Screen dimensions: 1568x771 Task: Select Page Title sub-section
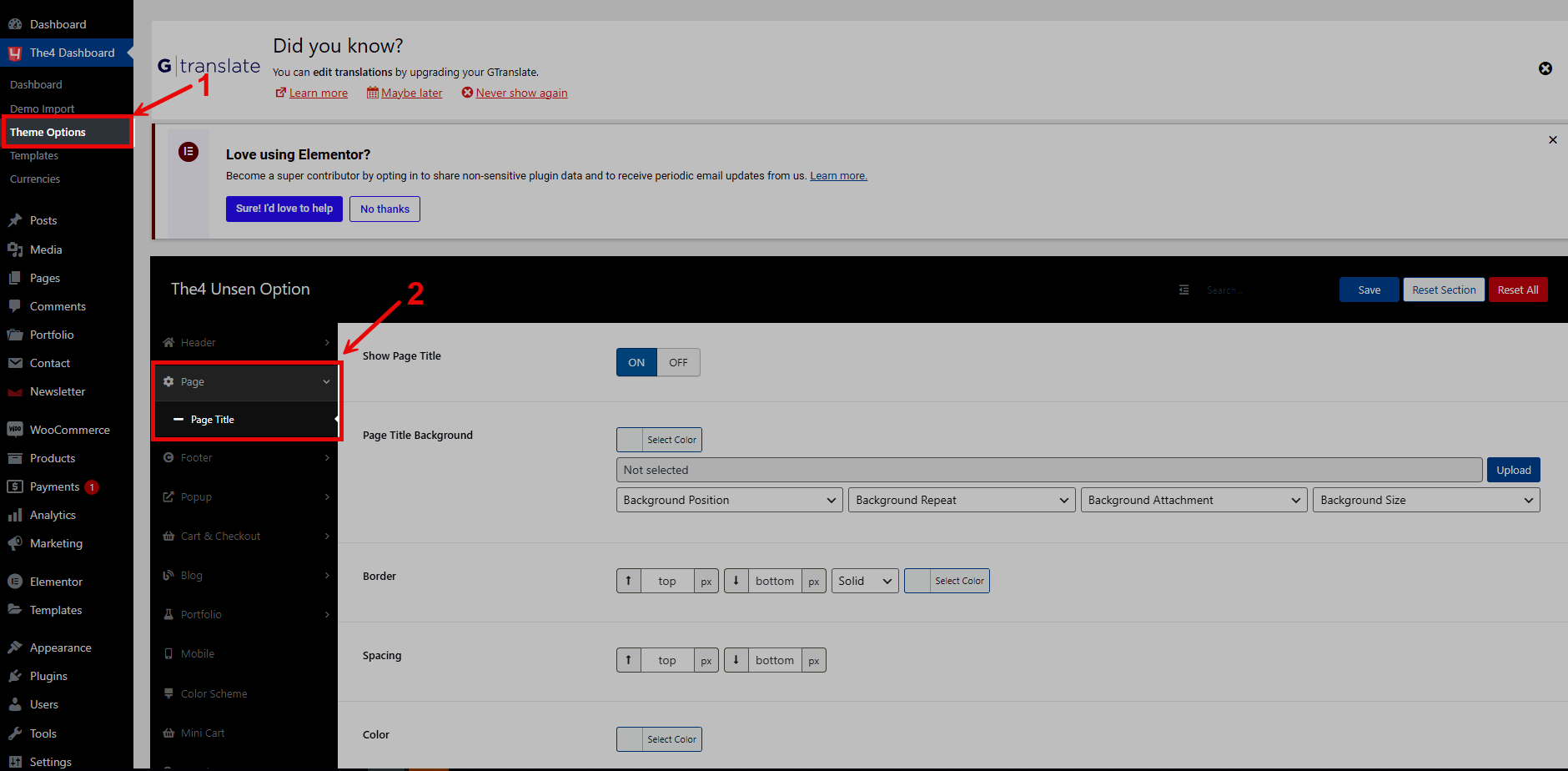(x=246, y=419)
